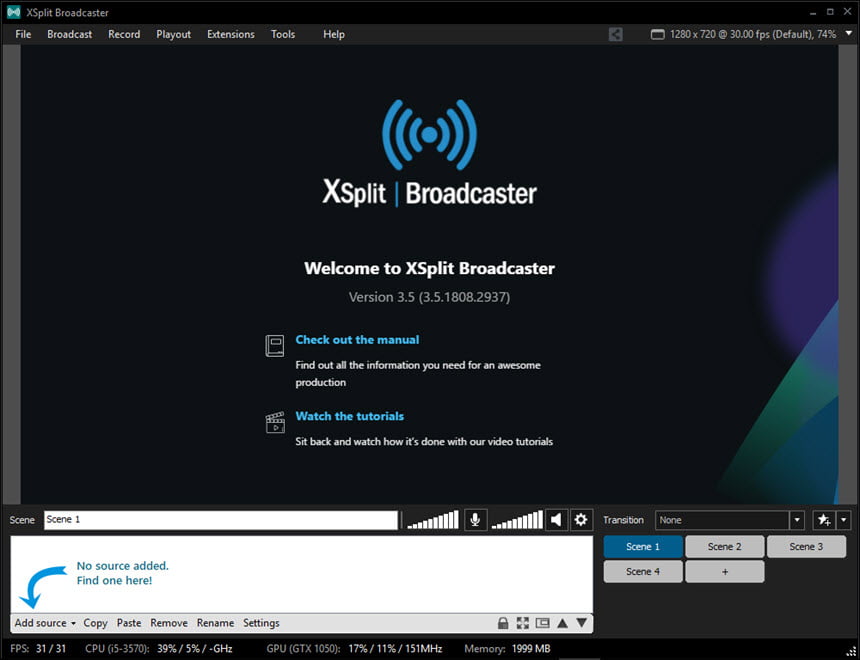Click the clapperboard icon beside Watch the tutorials

(275, 422)
